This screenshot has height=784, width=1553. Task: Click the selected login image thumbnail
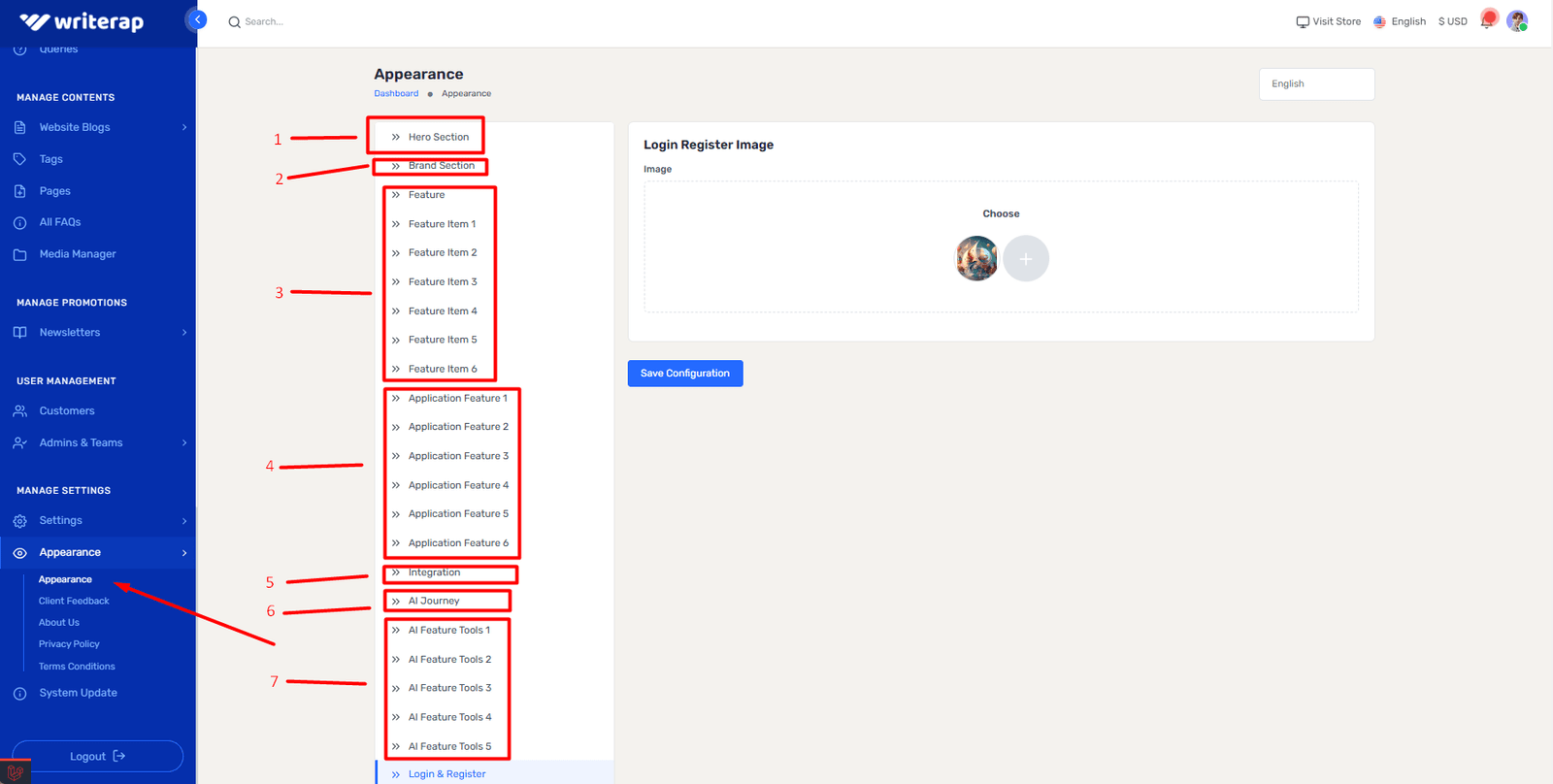click(x=977, y=259)
